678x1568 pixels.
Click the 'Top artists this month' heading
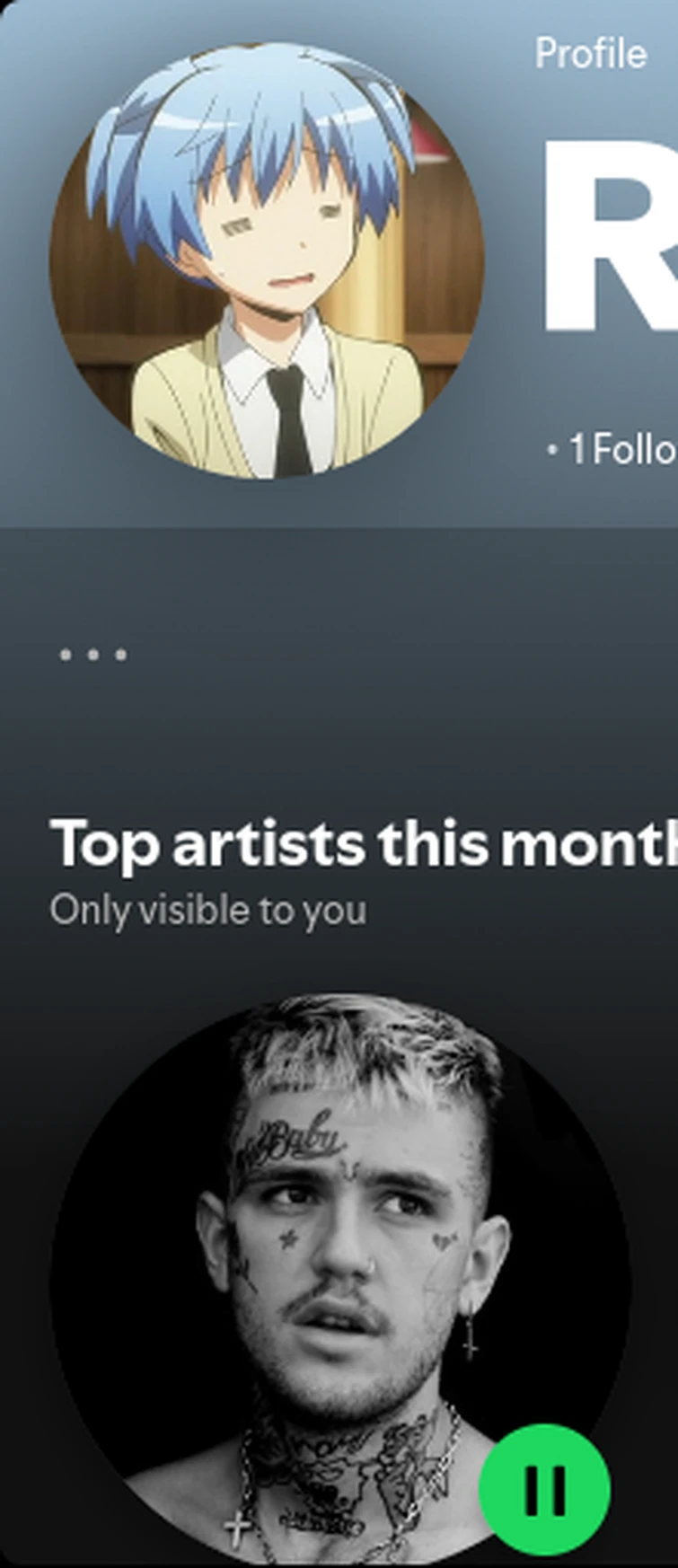click(364, 844)
